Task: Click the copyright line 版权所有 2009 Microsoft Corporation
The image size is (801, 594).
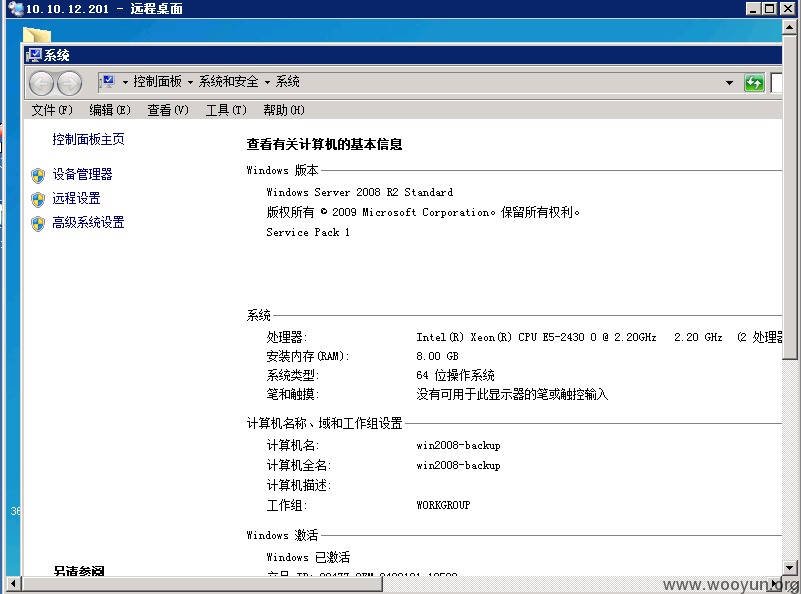Action: point(423,212)
